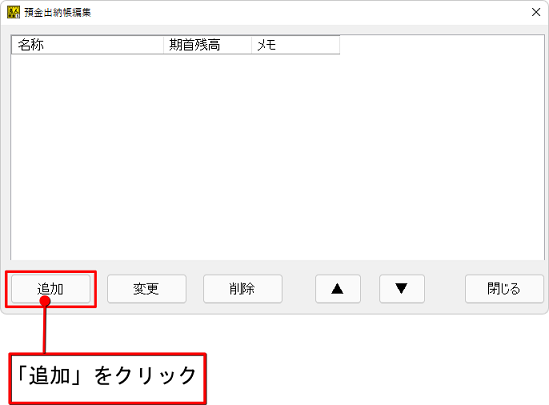Click the right edge of メモ column header
Image resolution: width=549 pixels, height=405 pixels.
point(339,45)
